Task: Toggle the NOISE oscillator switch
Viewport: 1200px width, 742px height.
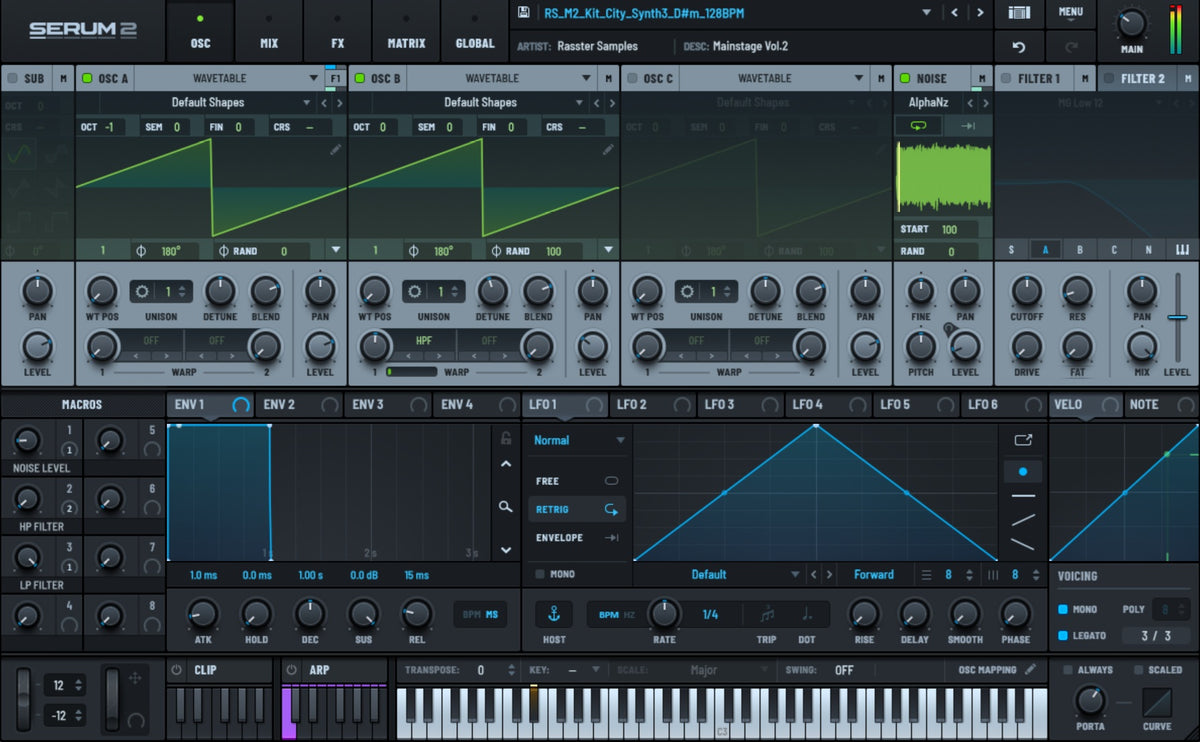Action: coord(905,78)
